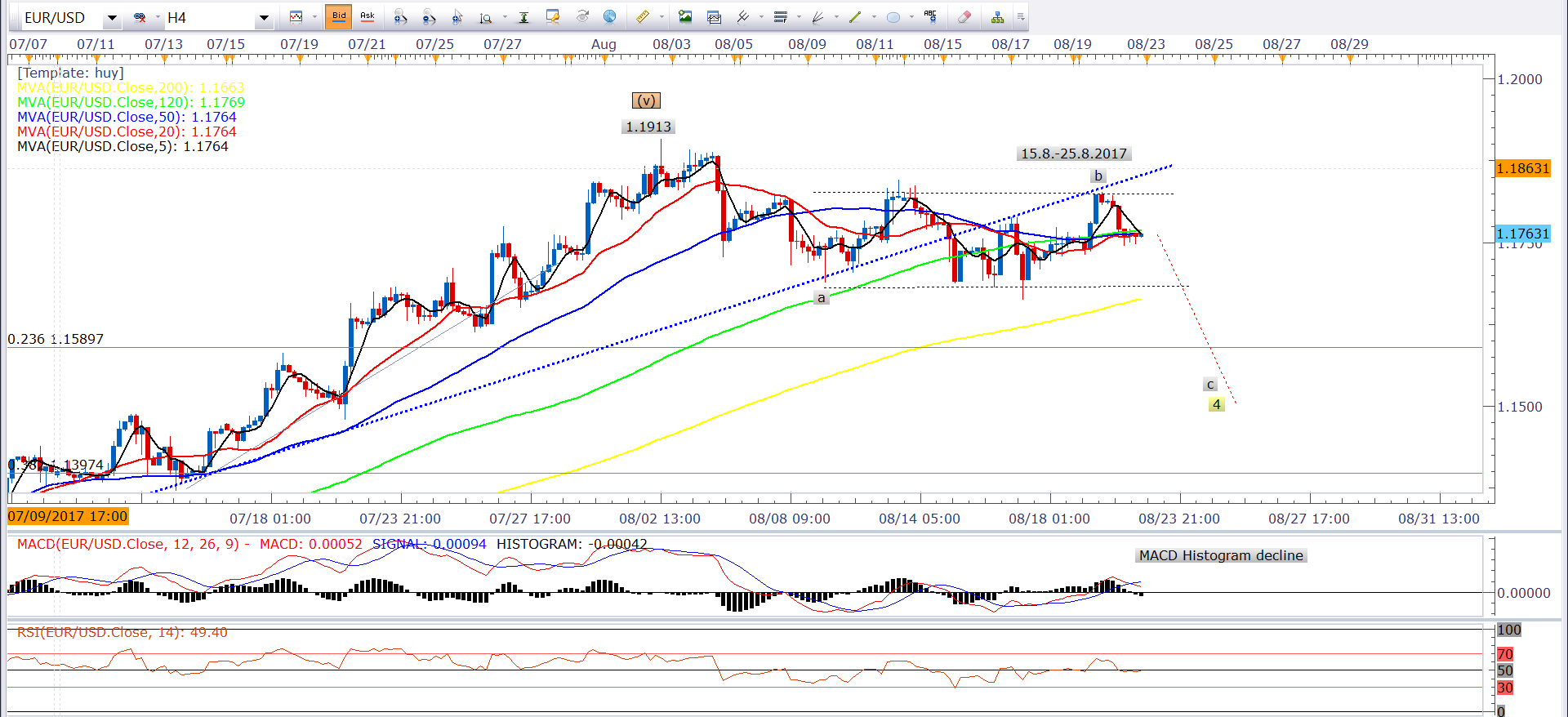The height and width of the screenshot is (717, 1568).
Task: Expand the chart type dropdown arrow
Action: (x=314, y=17)
